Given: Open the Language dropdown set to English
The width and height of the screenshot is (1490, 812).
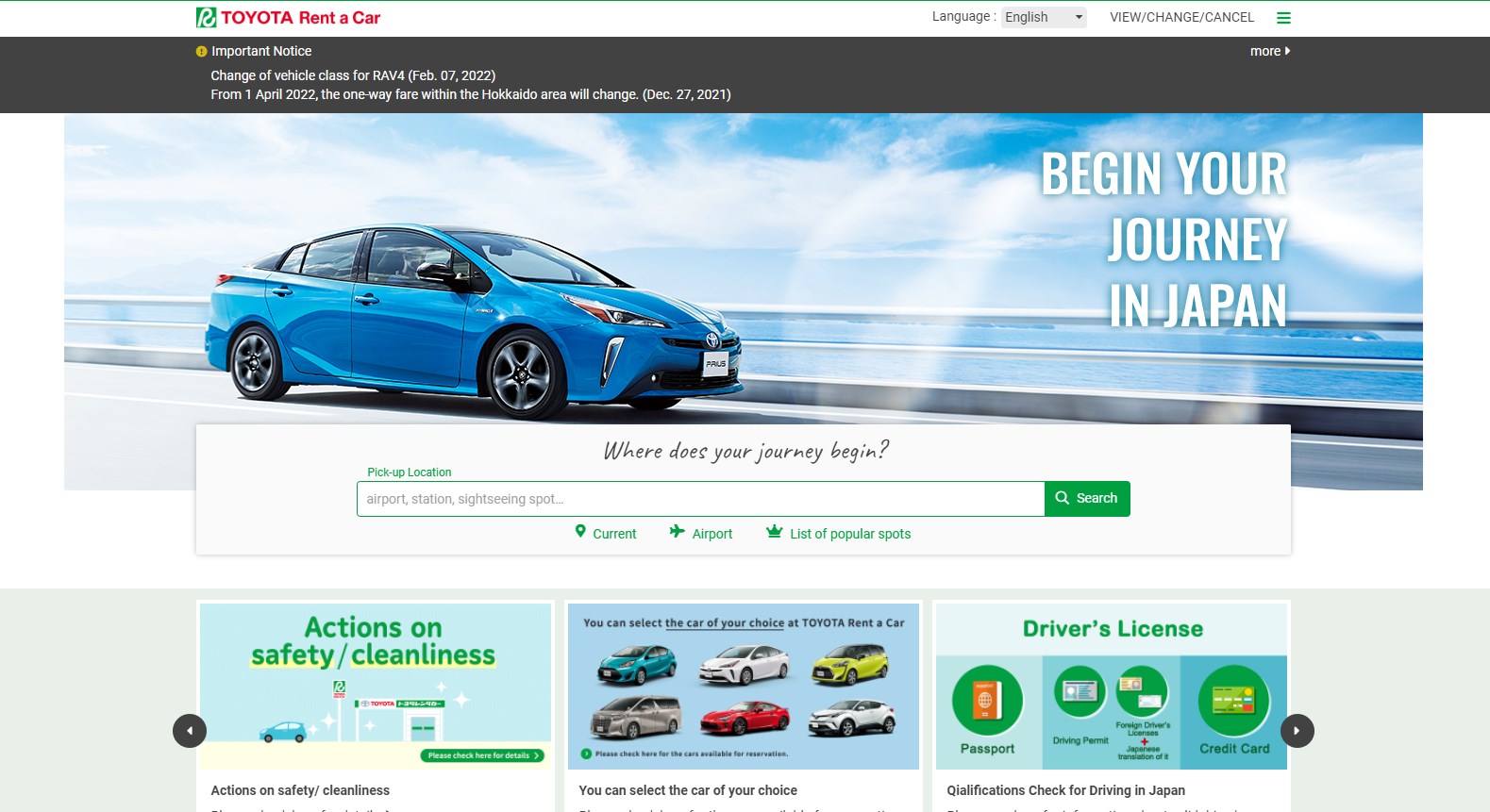Looking at the screenshot, I should click(x=1044, y=17).
